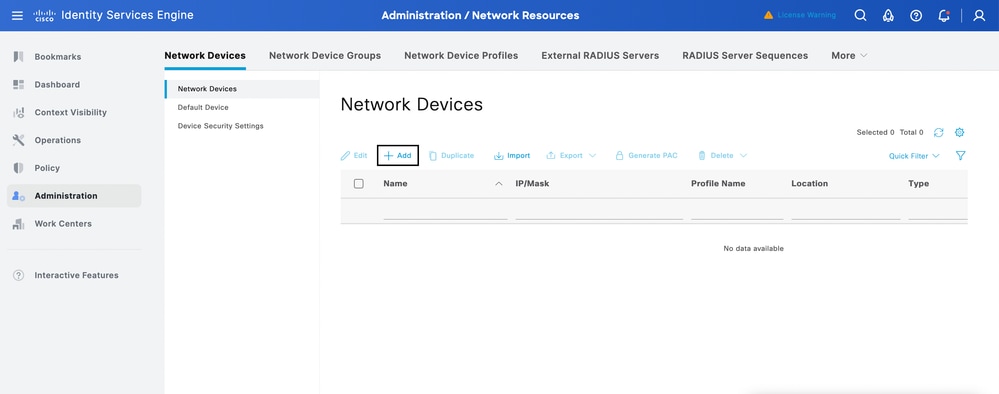This screenshot has width=999, height=394.
Task: Click the Policy shield icon
Action: tap(18, 168)
